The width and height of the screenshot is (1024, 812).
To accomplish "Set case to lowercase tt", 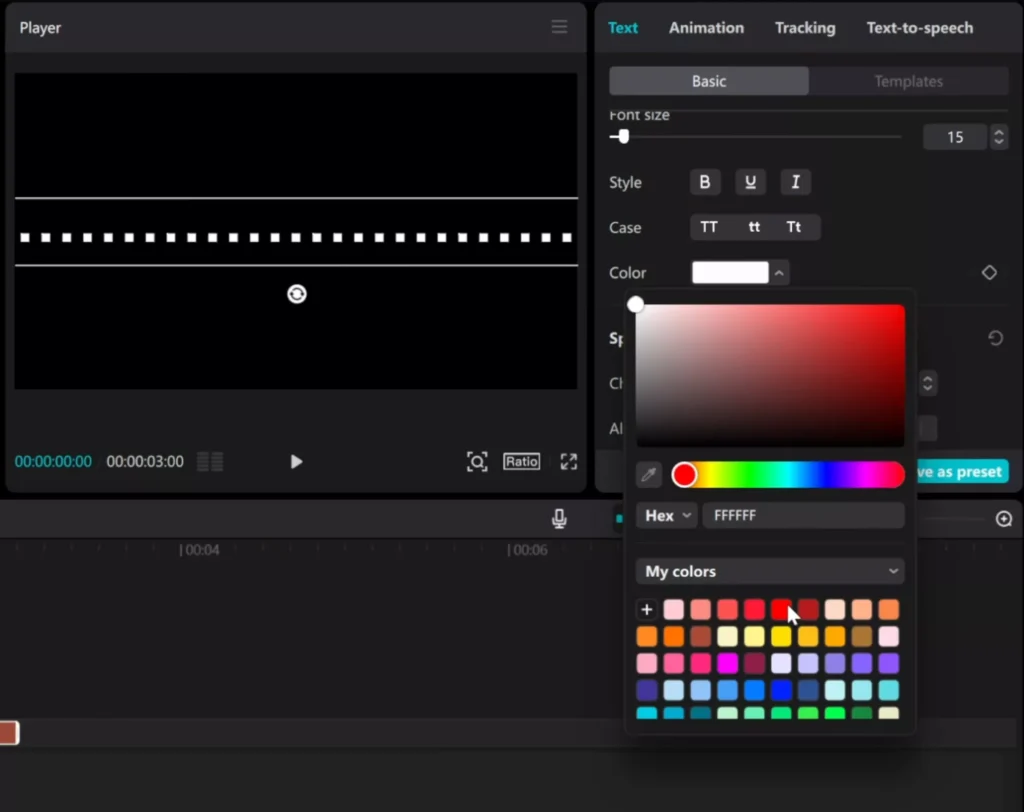I will point(754,227).
